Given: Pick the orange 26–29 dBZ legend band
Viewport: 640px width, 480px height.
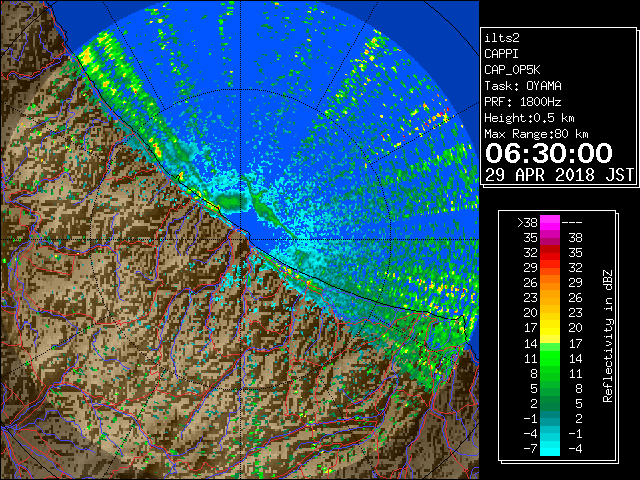Looking at the screenshot, I should point(550,283).
